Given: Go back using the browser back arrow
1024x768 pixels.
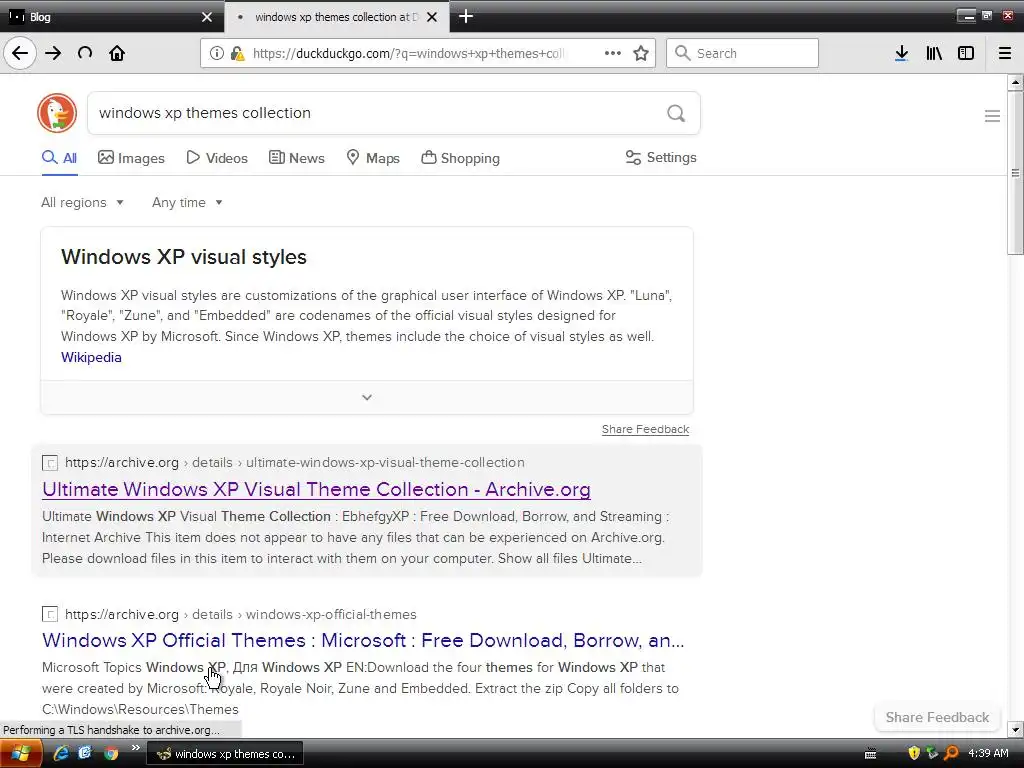Looking at the screenshot, I should point(20,53).
